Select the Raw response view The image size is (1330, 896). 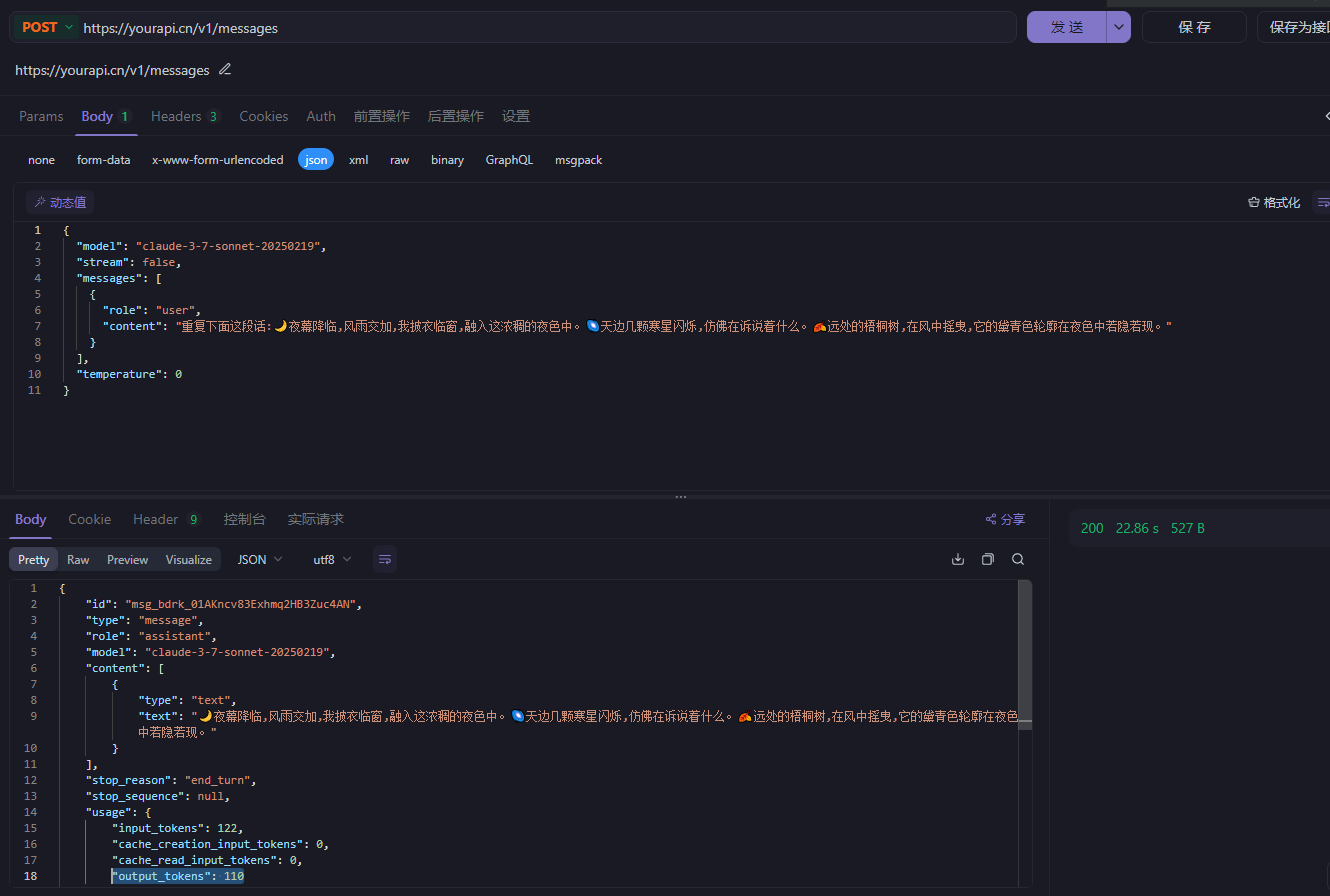coord(78,559)
